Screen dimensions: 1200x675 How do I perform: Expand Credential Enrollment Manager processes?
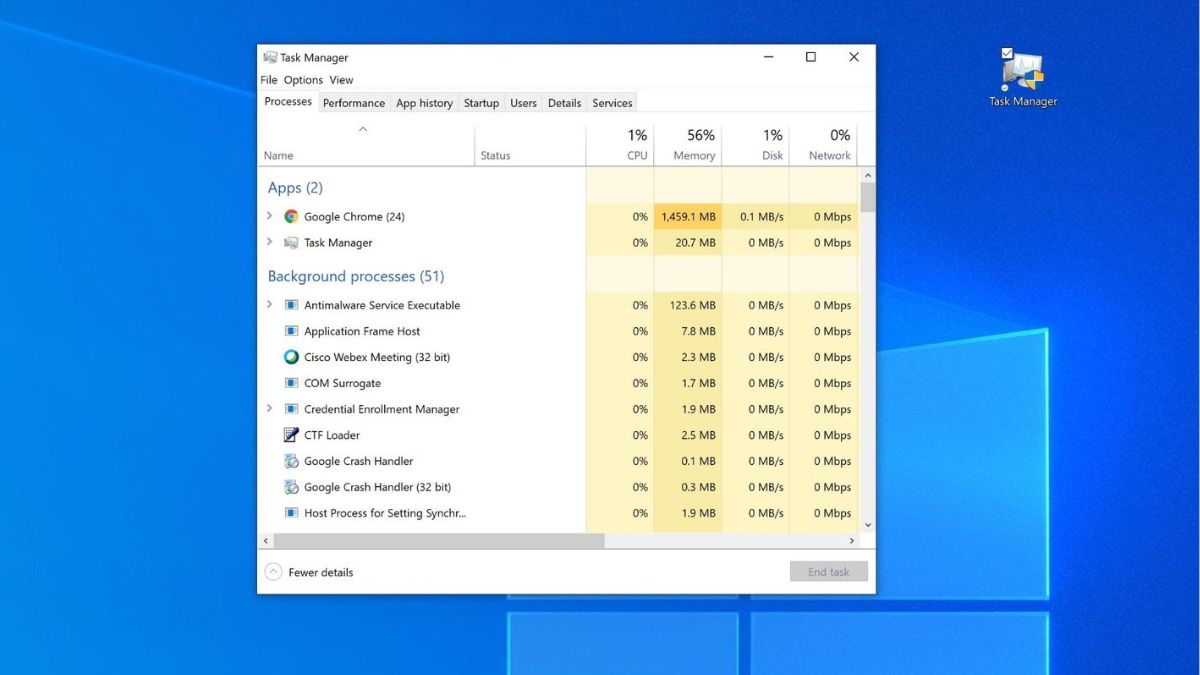coord(269,409)
